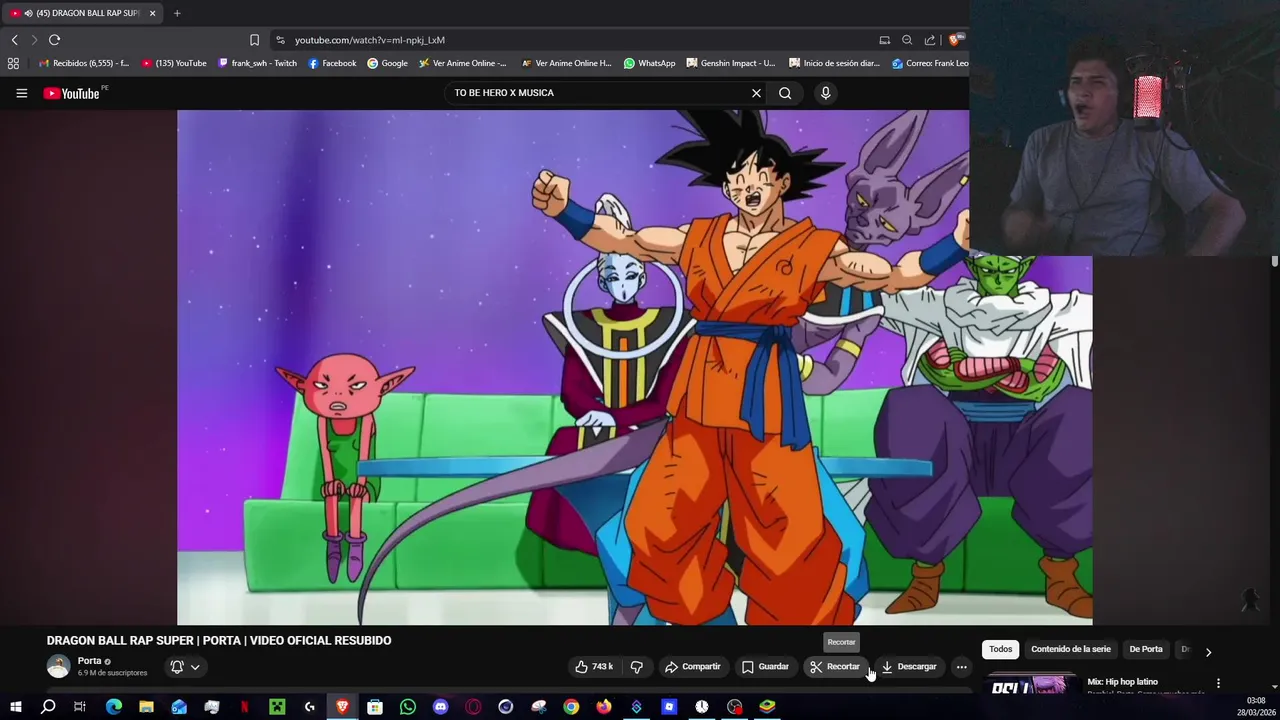Open a new browser tab

point(177,13)
